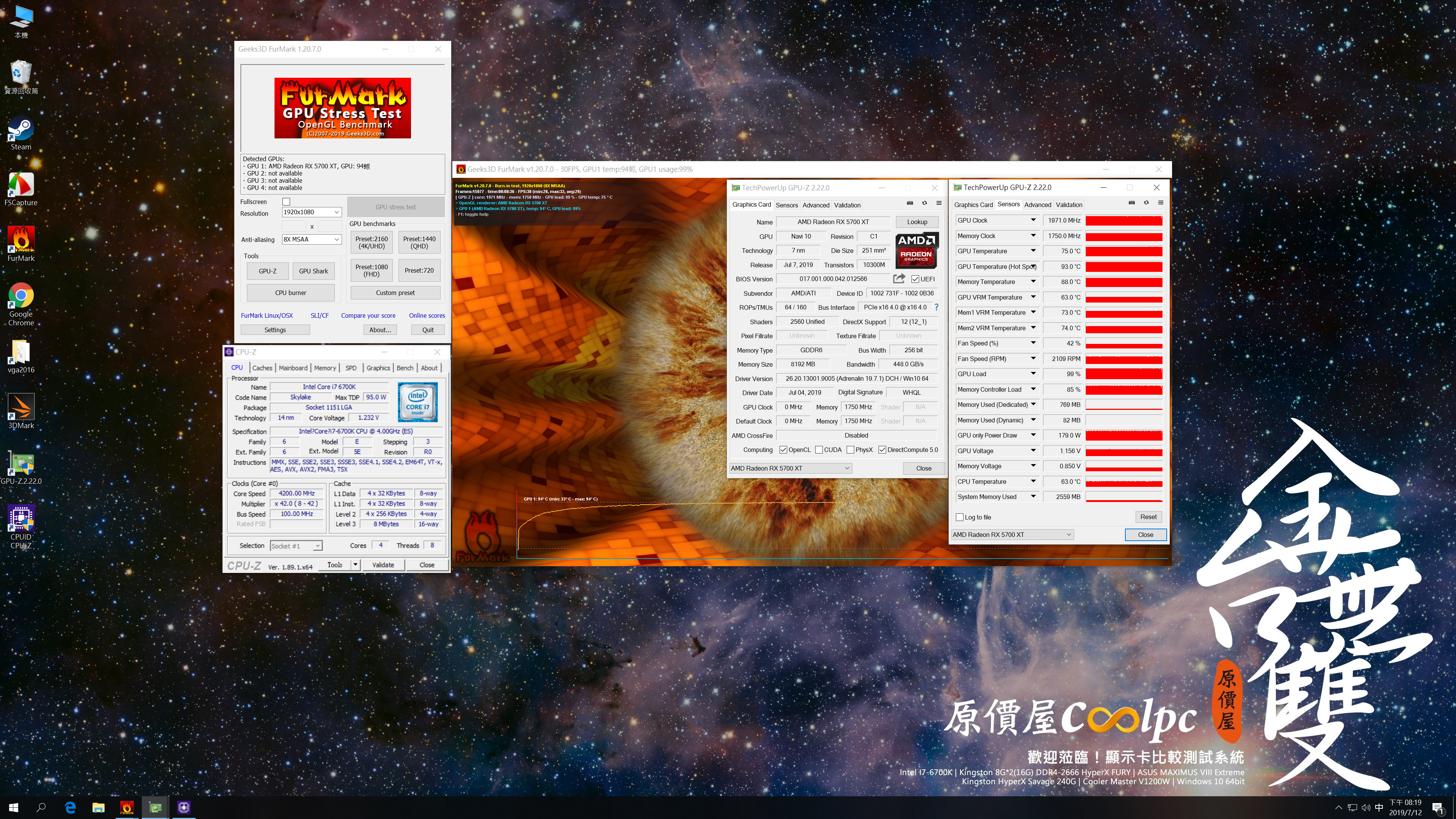This screenshot has width=1456, height=819.
Task: Open Microsoft Edge from the taskbar
Action: (x=70, y=808)
